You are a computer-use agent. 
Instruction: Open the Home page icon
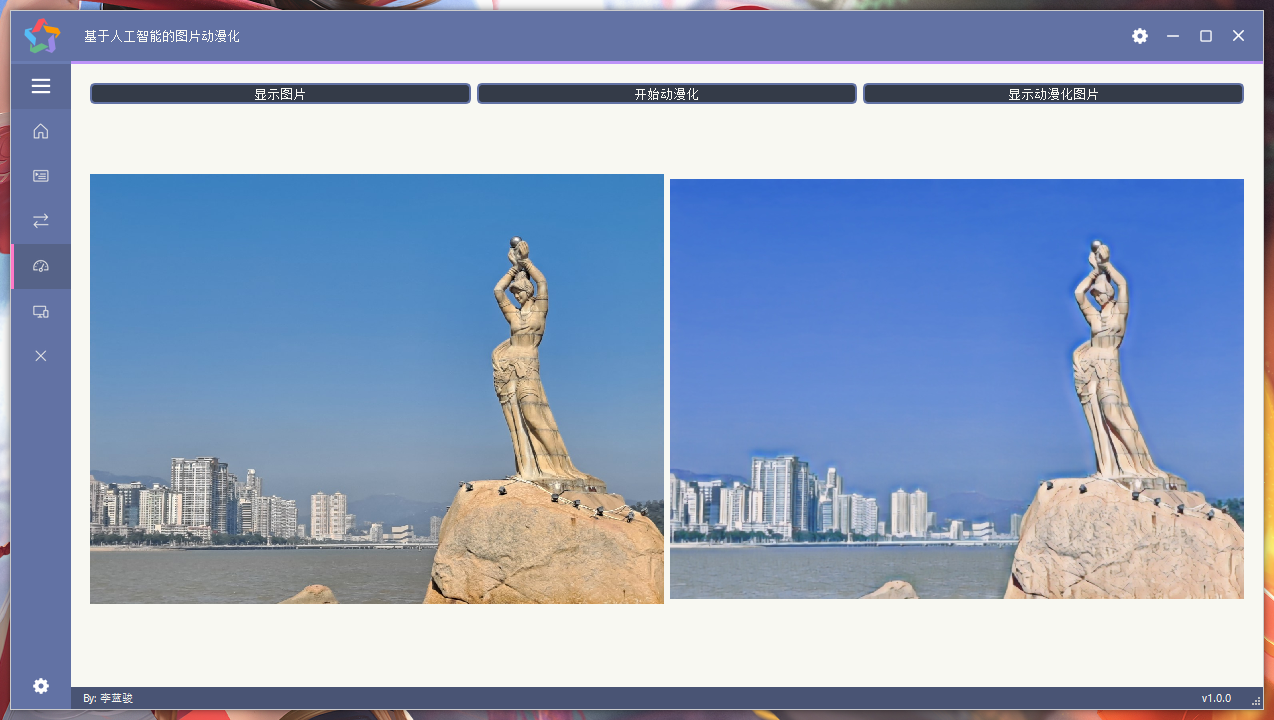point(41,131)
